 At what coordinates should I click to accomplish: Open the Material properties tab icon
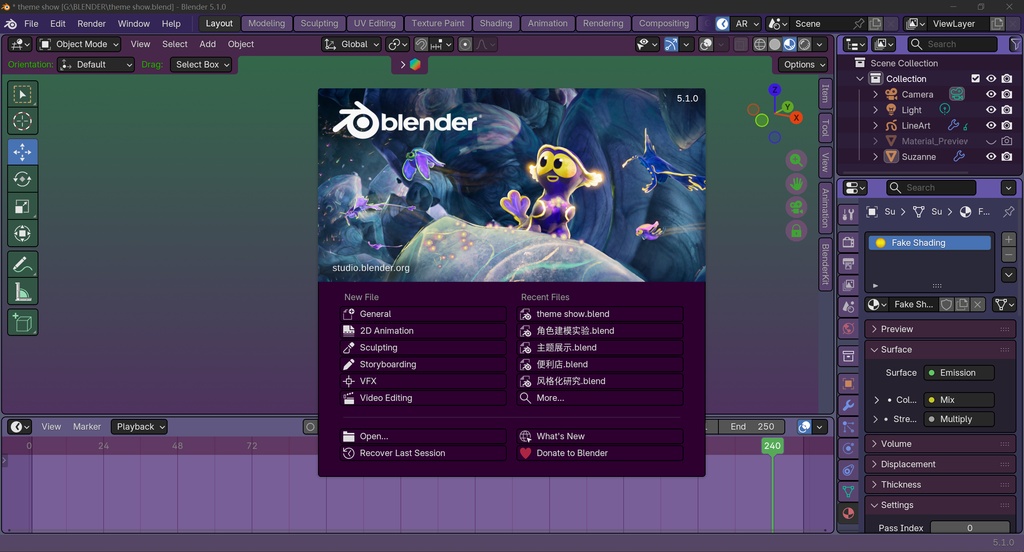848,513
